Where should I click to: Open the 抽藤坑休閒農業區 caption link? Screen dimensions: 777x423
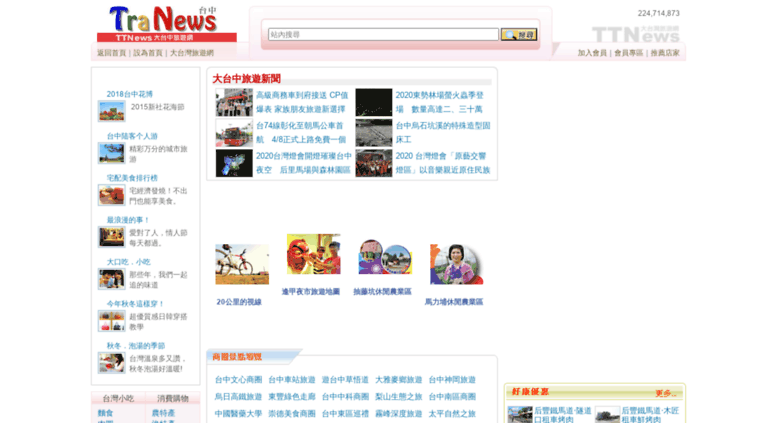[382, 292]
